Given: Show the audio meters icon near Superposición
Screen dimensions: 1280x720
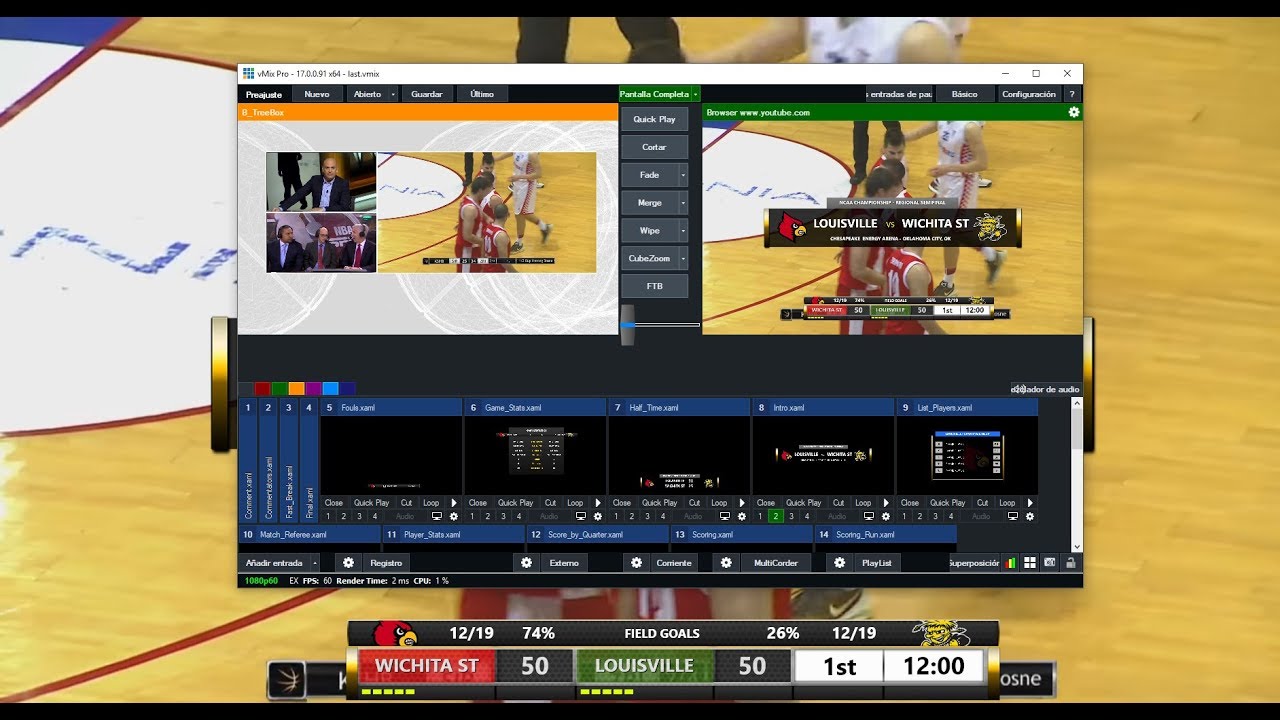Looking at the screenshot, I should click(1010, 563).
